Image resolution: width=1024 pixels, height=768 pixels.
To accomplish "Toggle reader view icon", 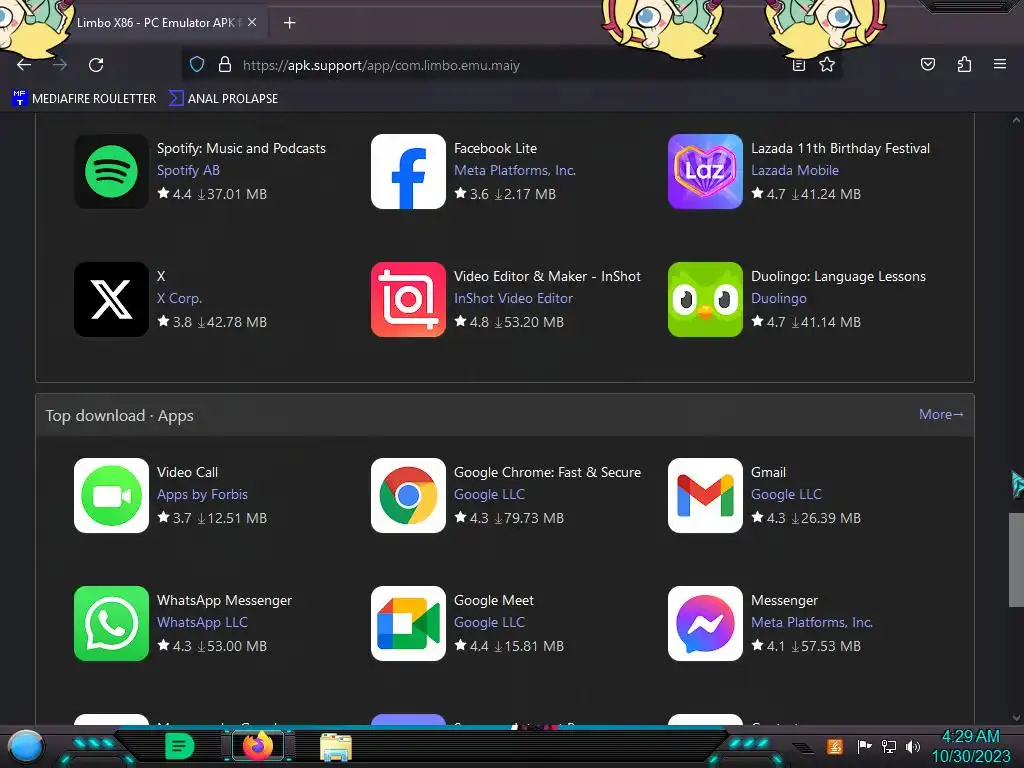I will [x=798, y=65].
